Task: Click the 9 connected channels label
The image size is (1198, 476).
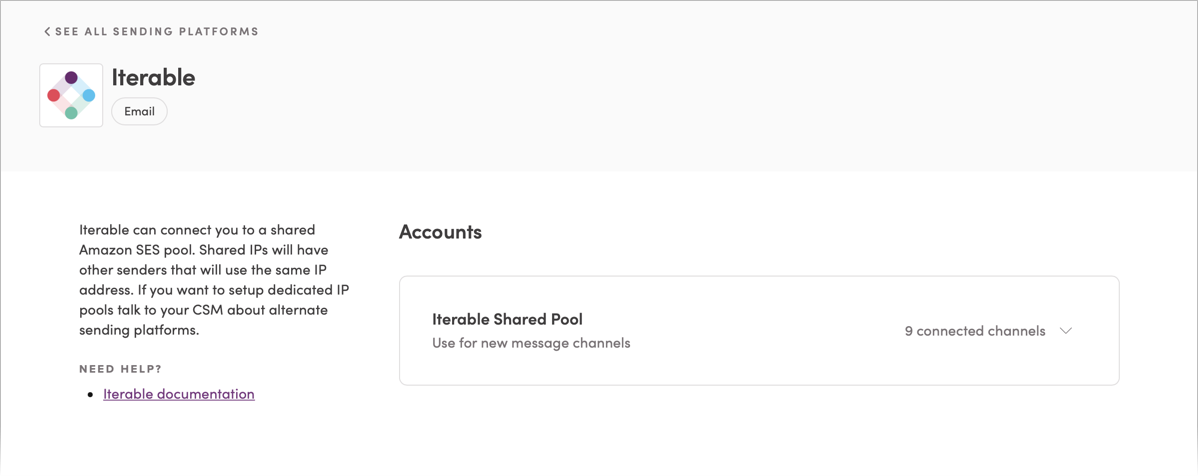Action: coord(975,332)
